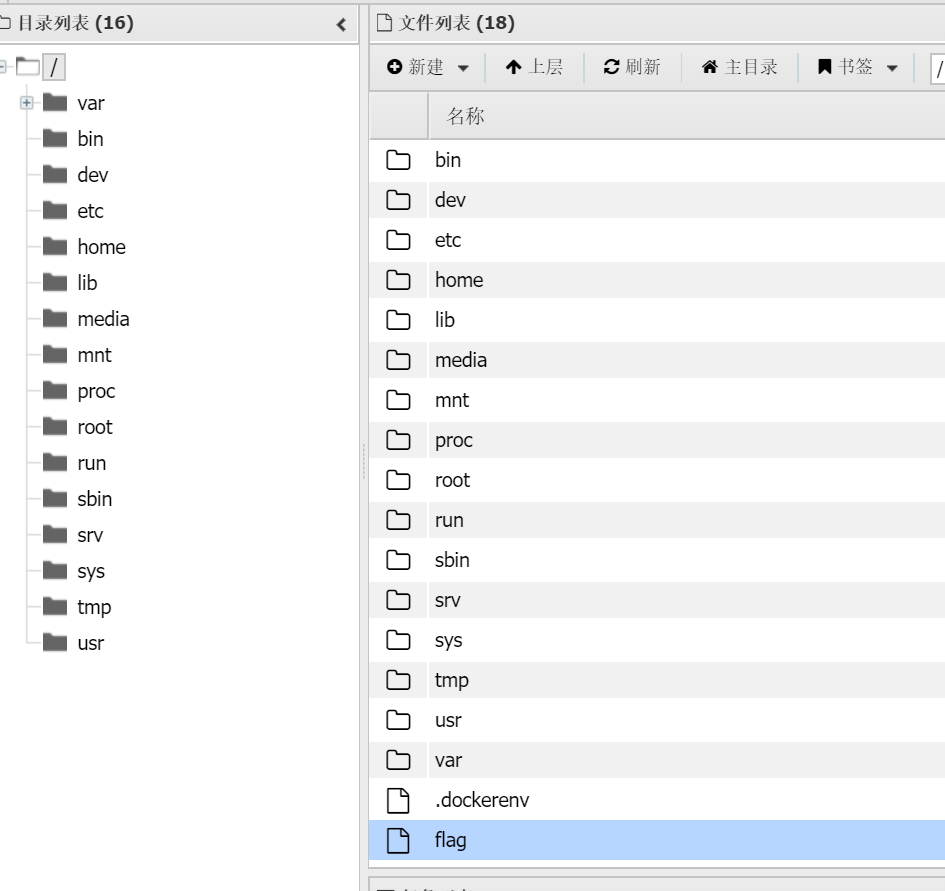
Task: Open the new item dropdown arrow
Action: [x=463, y=68]
